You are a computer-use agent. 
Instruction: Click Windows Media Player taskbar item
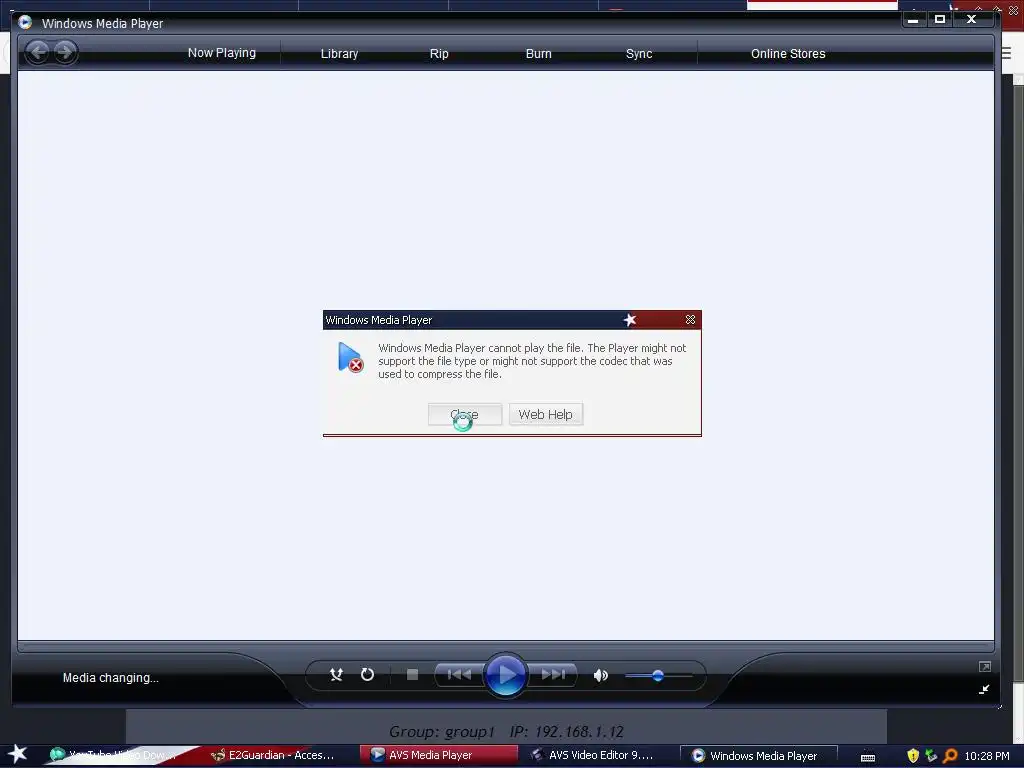coord(759,756)
